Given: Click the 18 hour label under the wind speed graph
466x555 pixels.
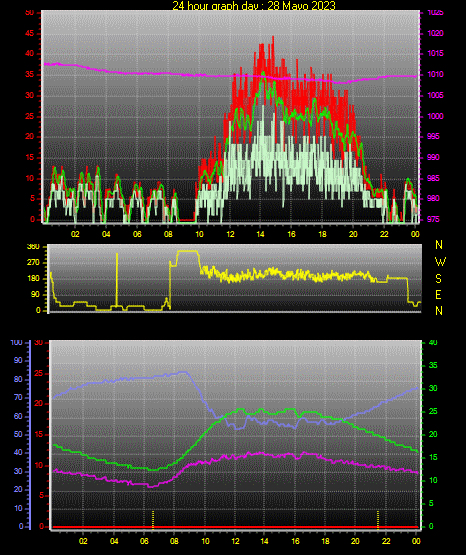Looking at the screenshot, I should pyautogui.click(x=322, y=234).
